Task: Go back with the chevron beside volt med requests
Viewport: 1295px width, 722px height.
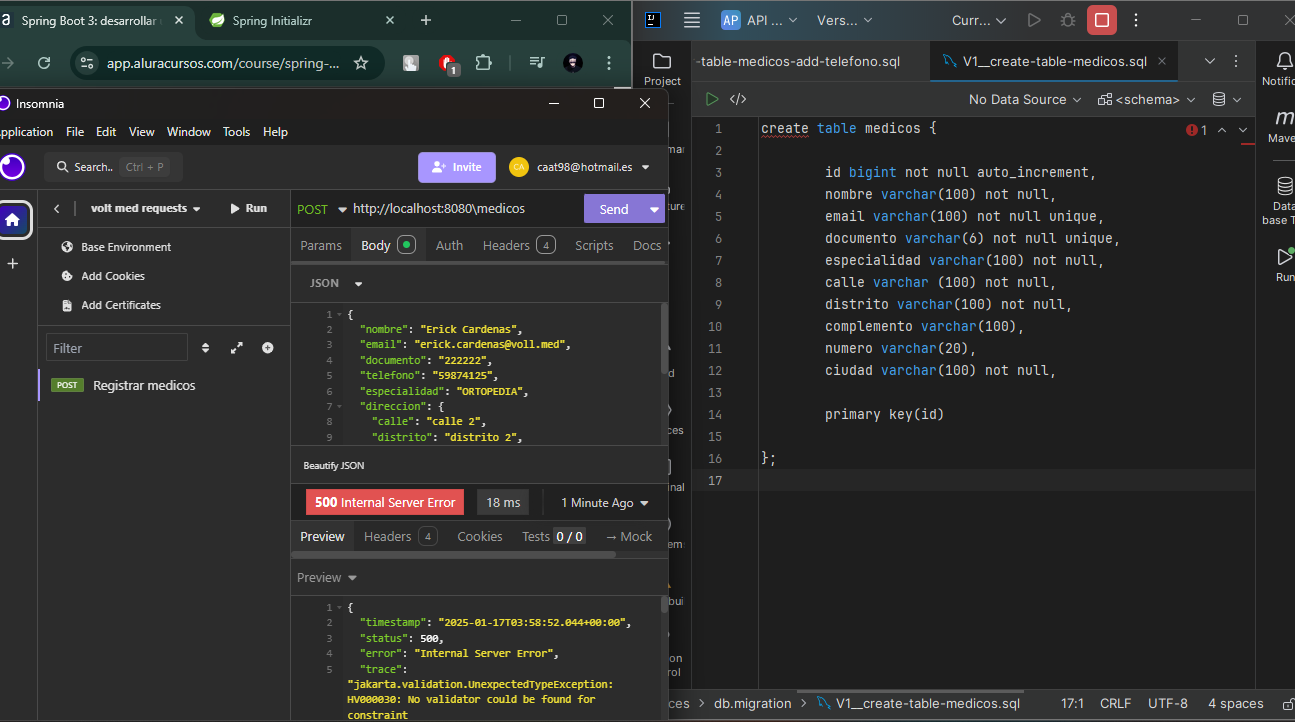Action: (x=57, y=208)
